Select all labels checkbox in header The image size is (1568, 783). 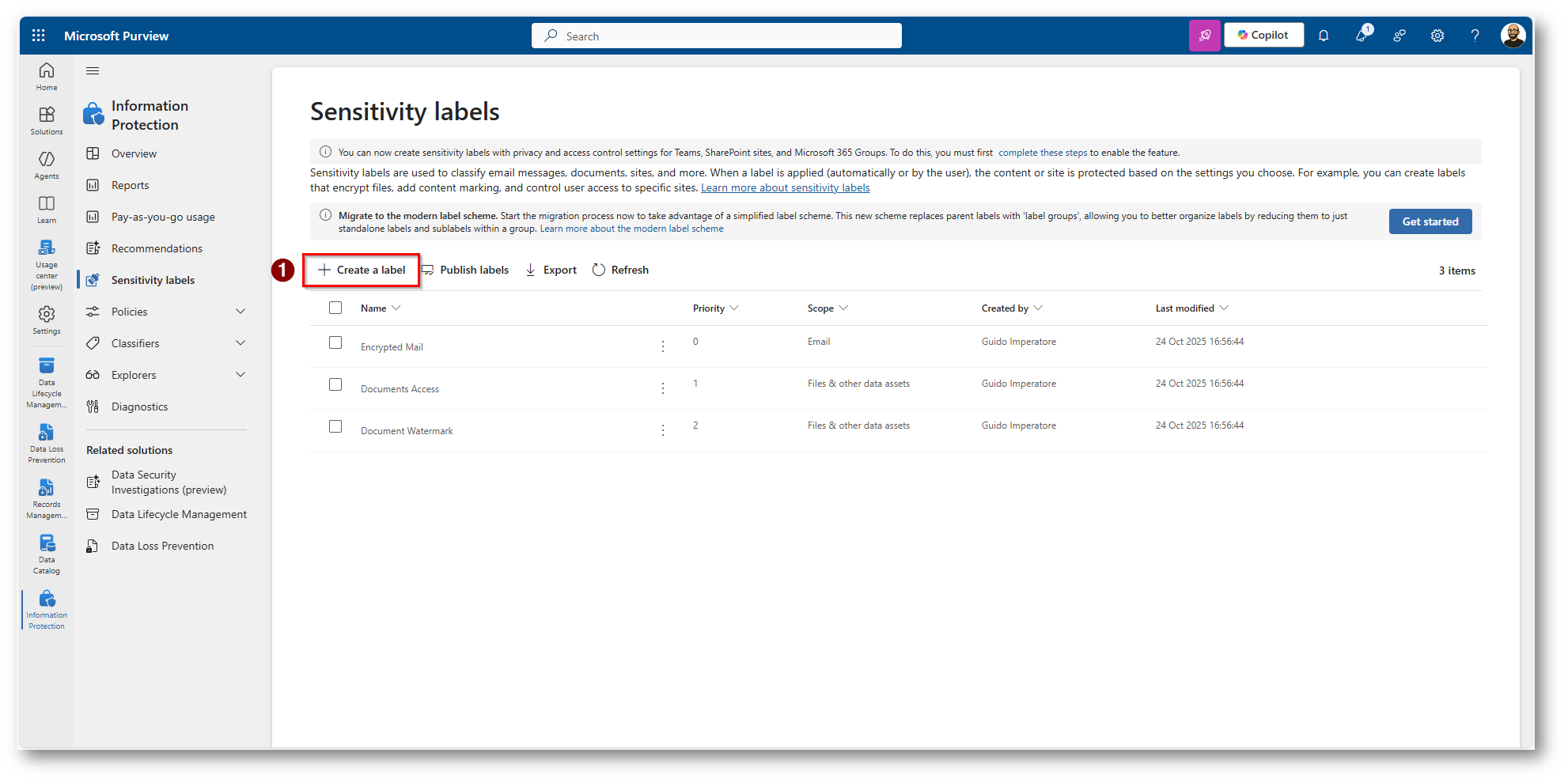coord(335,308)
